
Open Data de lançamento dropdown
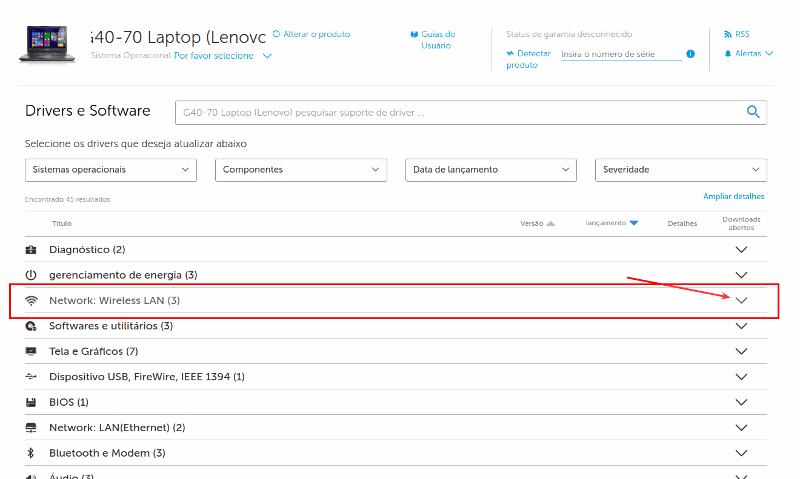(491, 170)
